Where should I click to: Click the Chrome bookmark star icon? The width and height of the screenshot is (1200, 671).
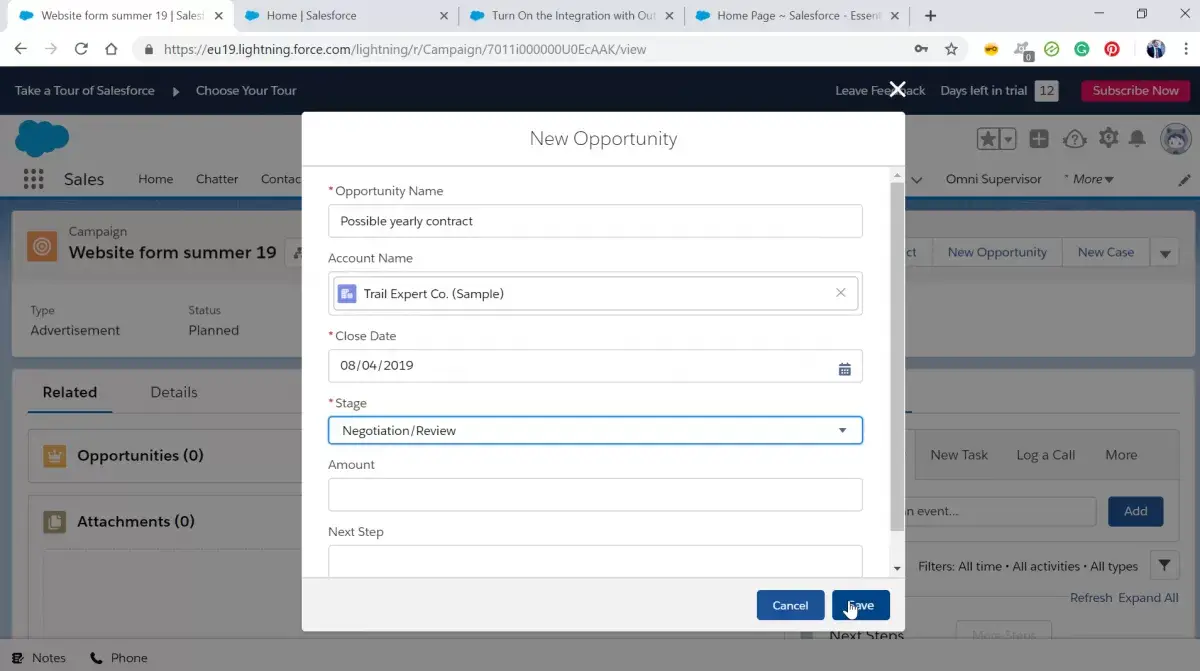click(x=951, y=49)
